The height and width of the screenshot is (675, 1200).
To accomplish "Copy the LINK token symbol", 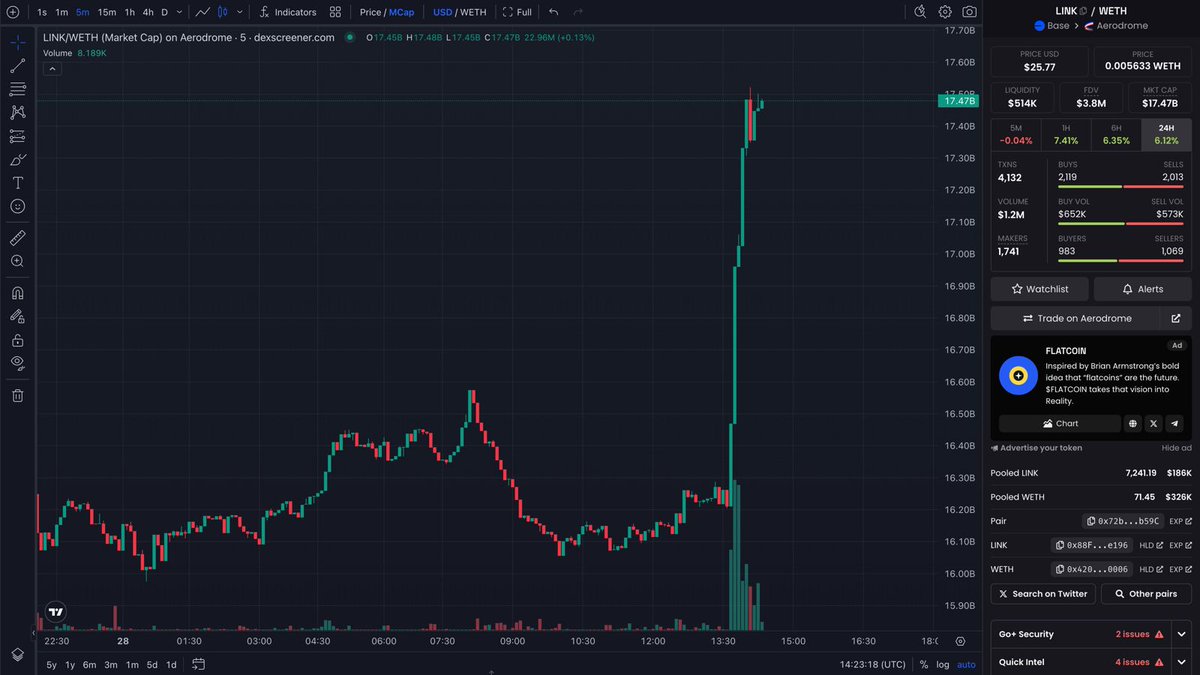I will (x=1083, y=10).
